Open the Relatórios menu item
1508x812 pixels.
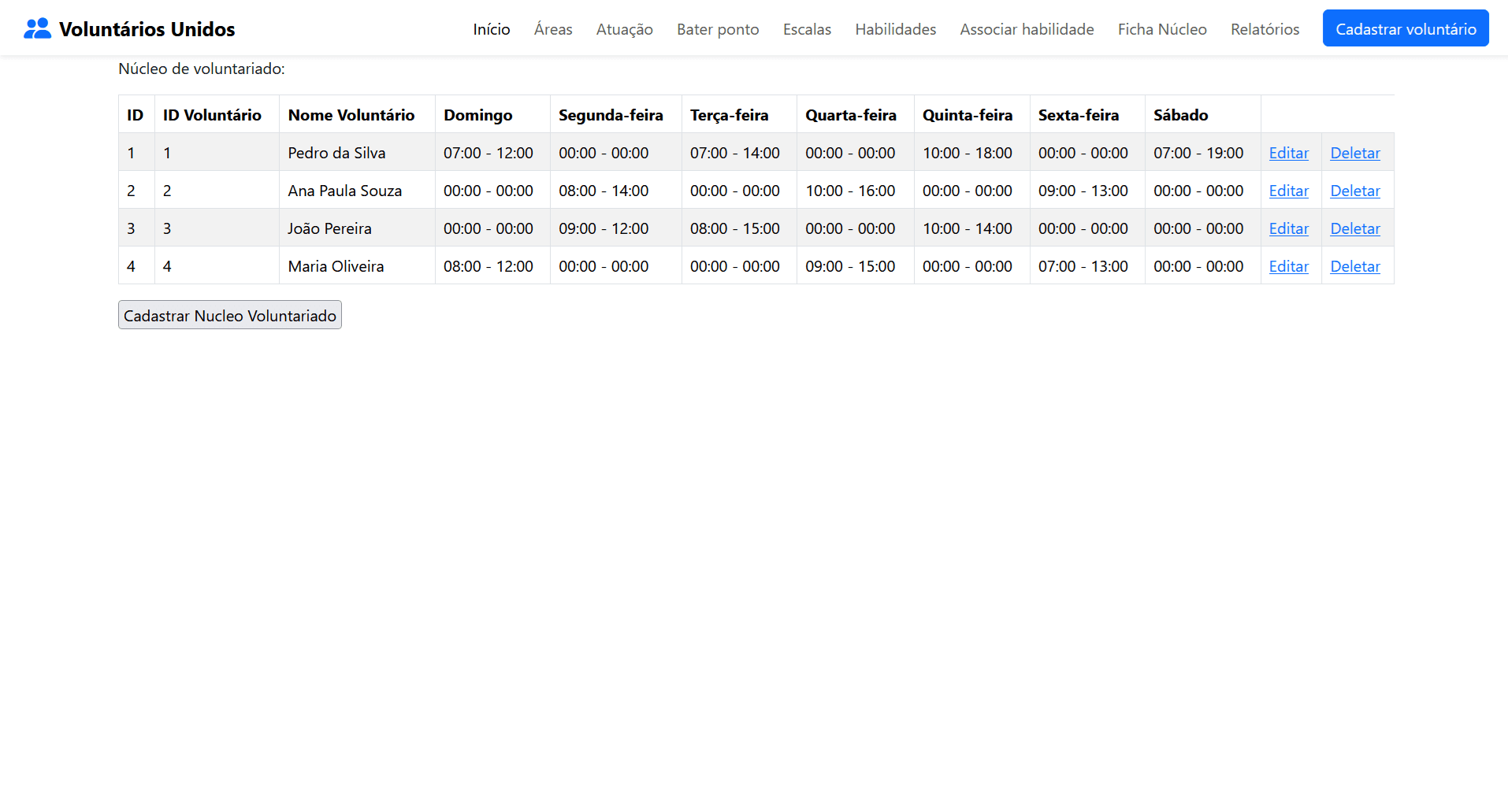[1264, 29]
